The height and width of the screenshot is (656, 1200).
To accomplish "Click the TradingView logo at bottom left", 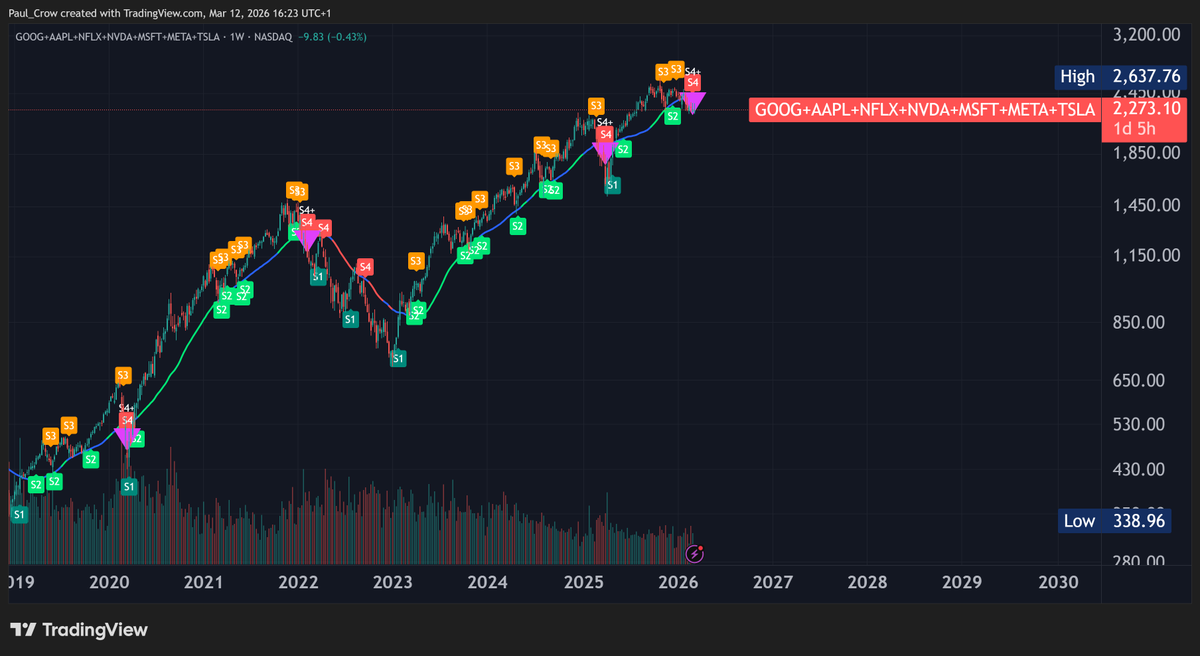I will 79,630.
